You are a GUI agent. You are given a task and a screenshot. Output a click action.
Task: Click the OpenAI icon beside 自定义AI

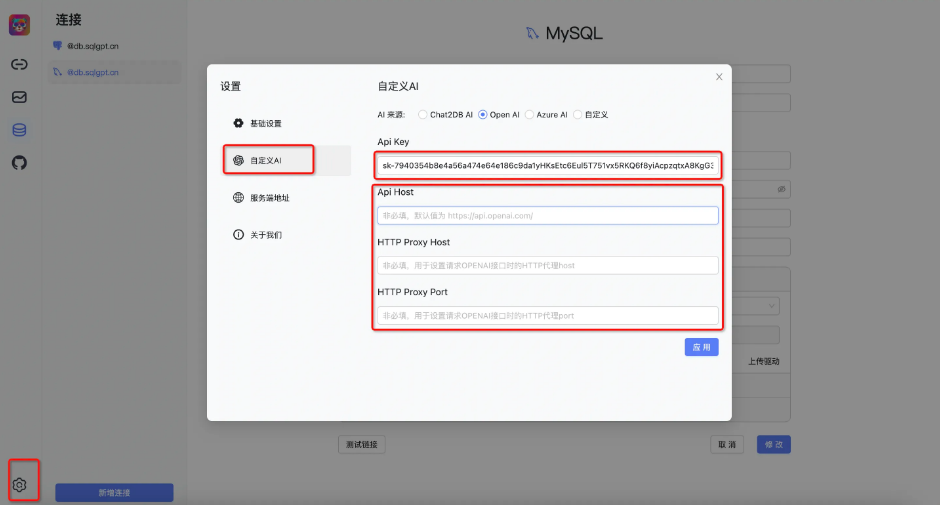pos(238,160)
